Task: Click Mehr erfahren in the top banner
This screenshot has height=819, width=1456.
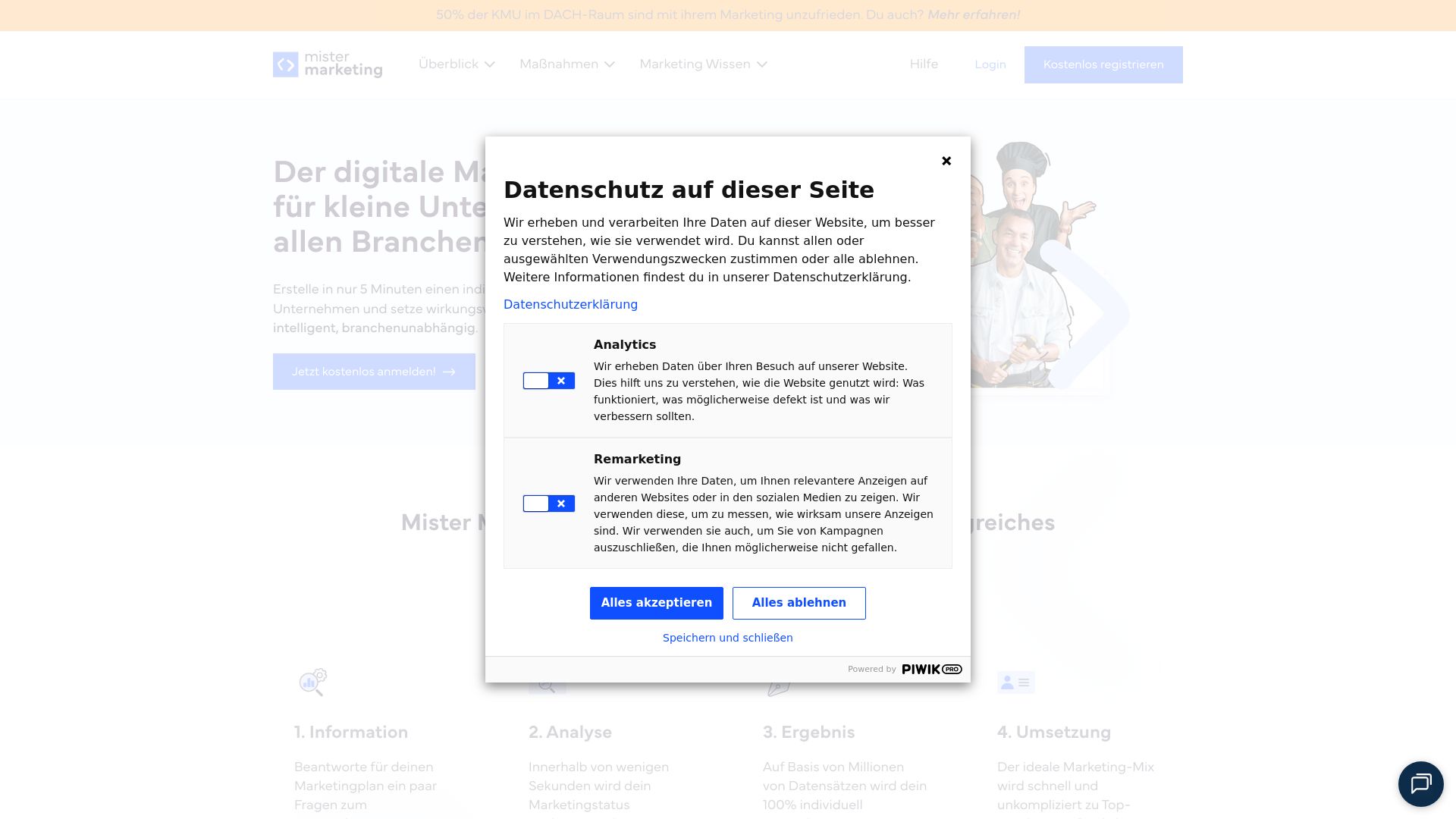Action: 973,15
